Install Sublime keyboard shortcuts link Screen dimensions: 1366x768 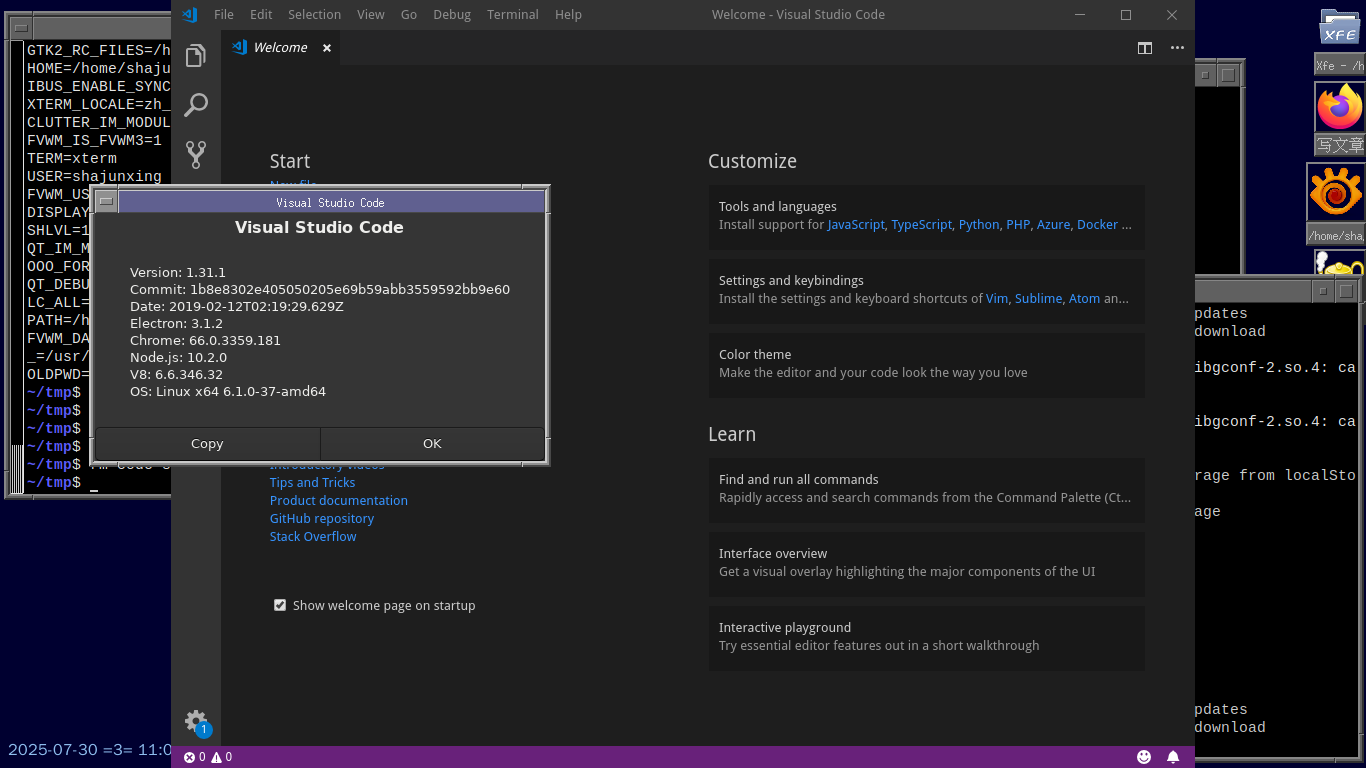click(x=1038, y=299)
